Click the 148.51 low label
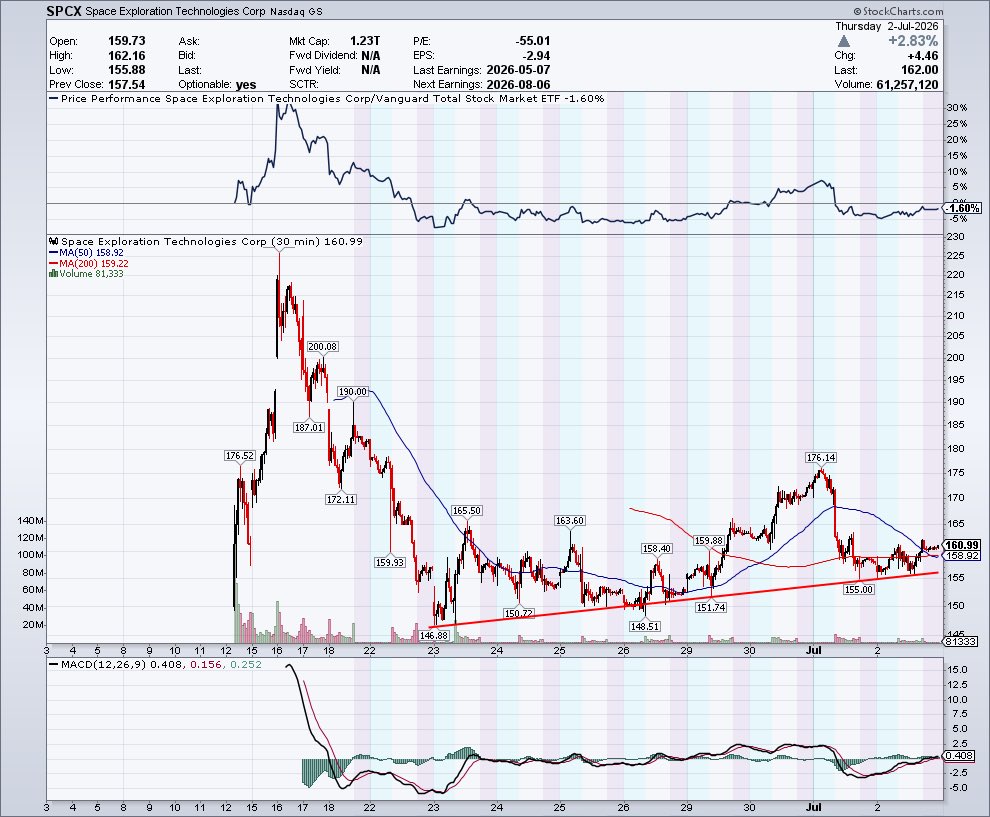Viewport: 990px width, 817px height. point(645,626)
